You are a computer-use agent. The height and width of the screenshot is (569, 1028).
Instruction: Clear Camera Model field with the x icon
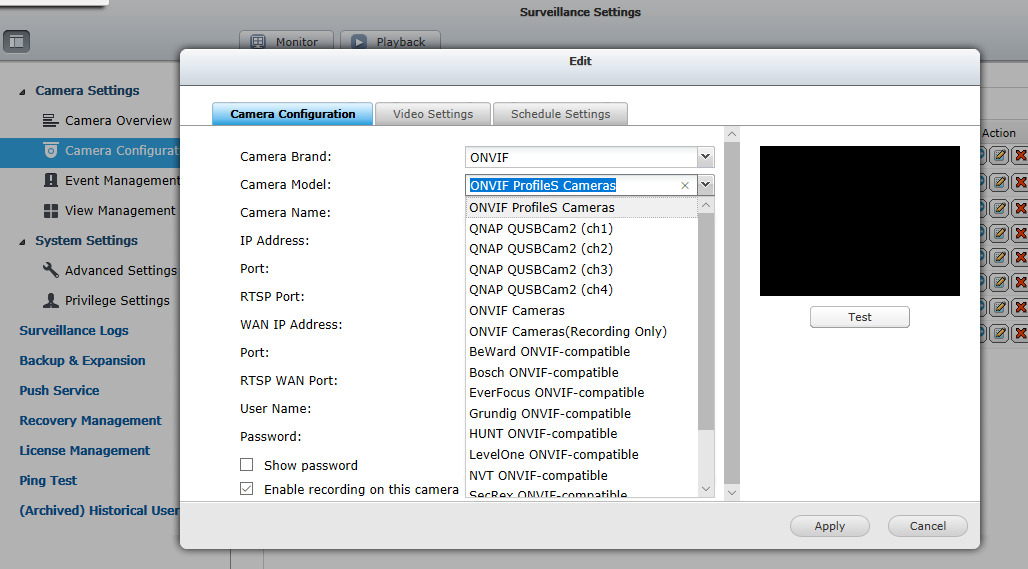click(x=685, y=185)
